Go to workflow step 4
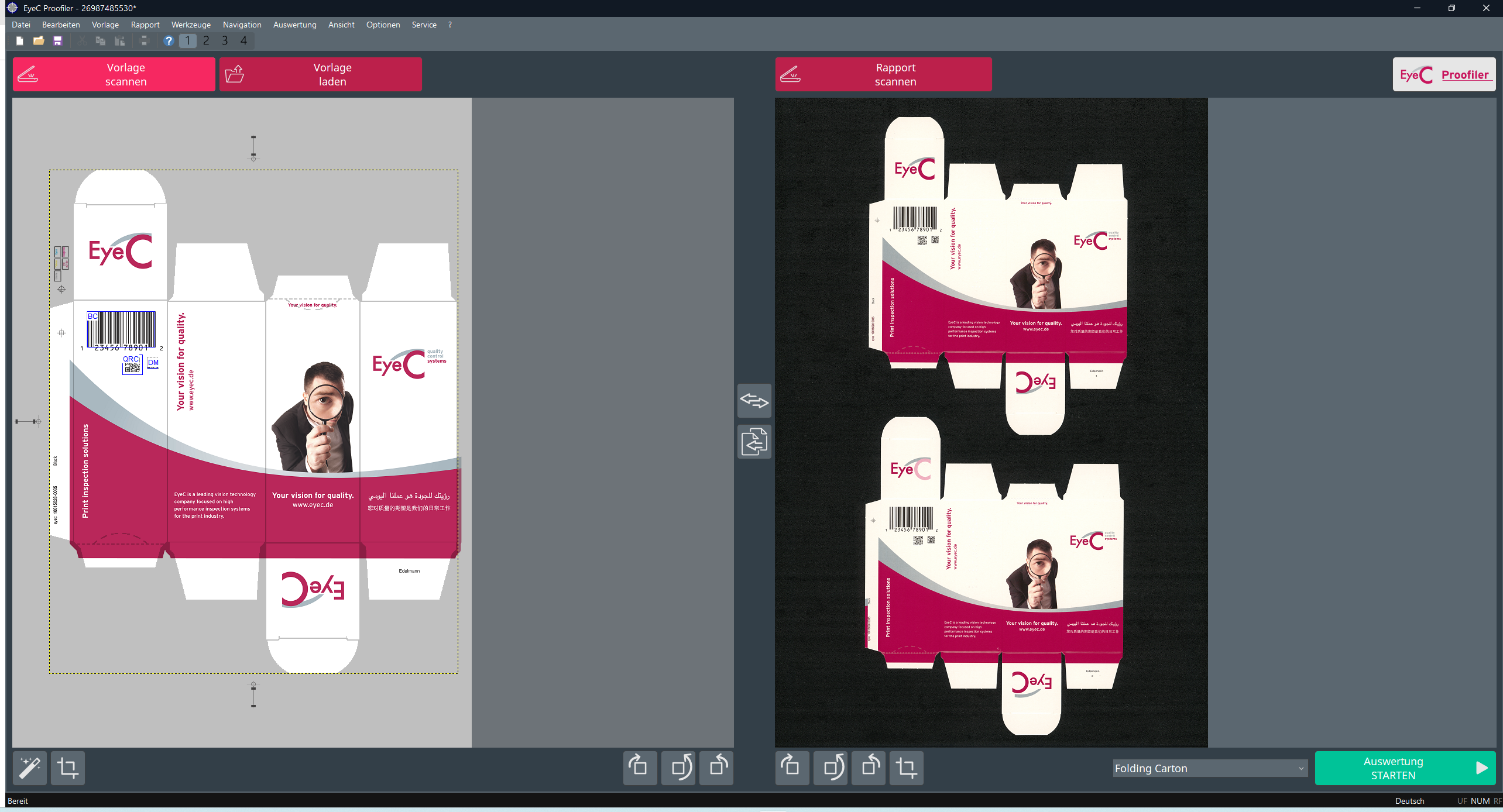Screen dimensions: 1503x812 coord(243,41)
